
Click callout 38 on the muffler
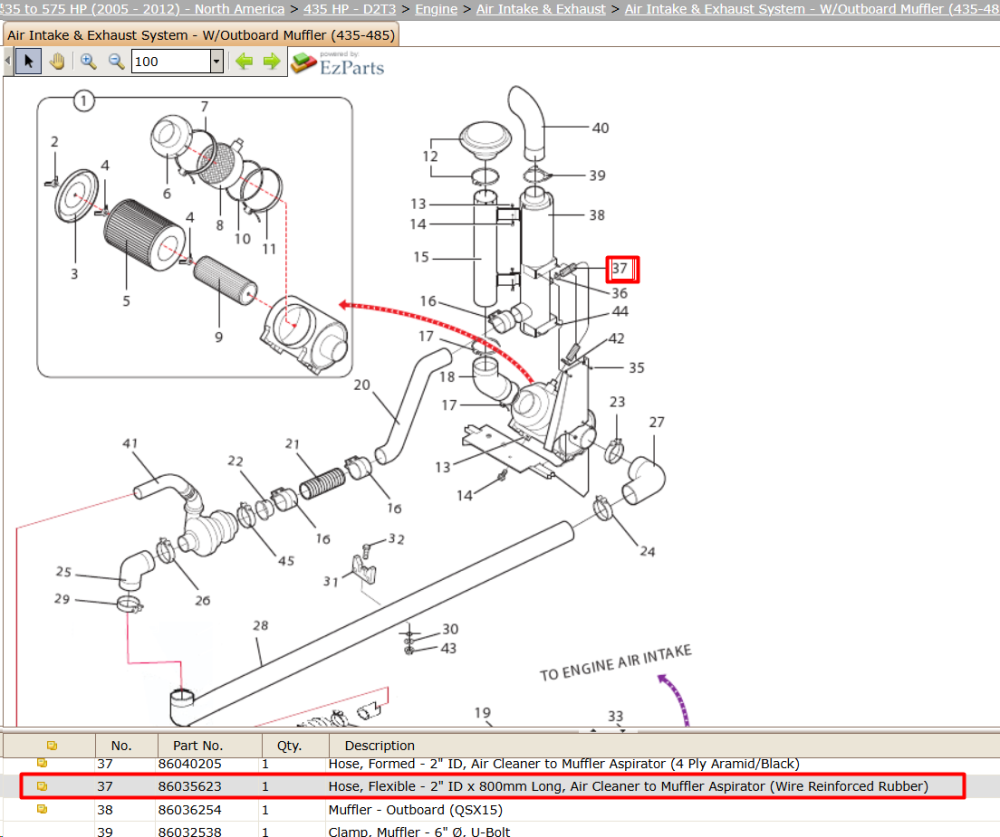coord(597,216)
